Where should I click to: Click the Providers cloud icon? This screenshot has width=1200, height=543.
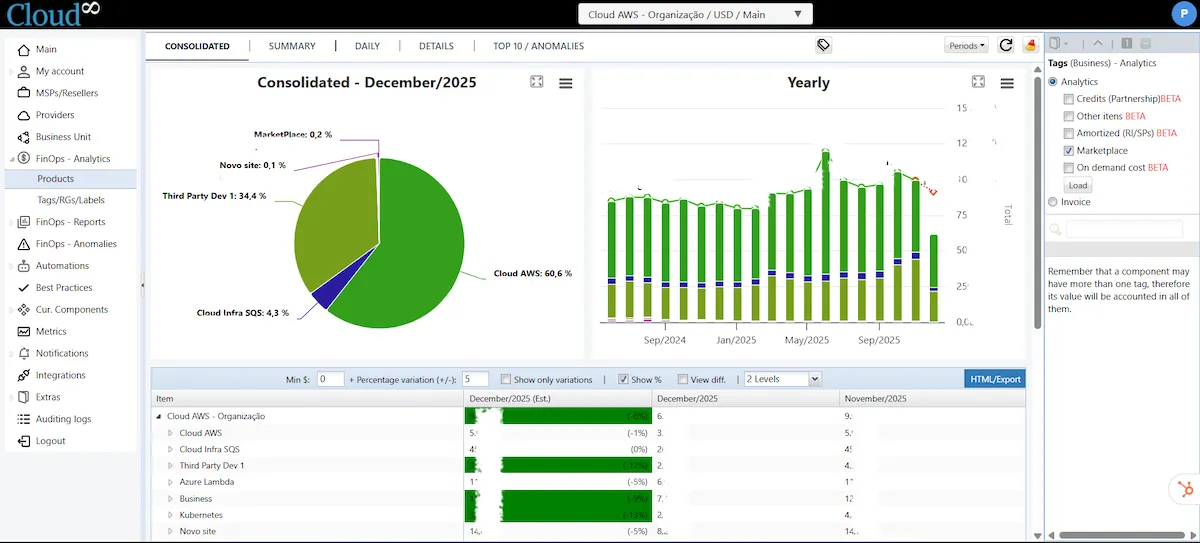pyautogui.click(x=25, y=115)
